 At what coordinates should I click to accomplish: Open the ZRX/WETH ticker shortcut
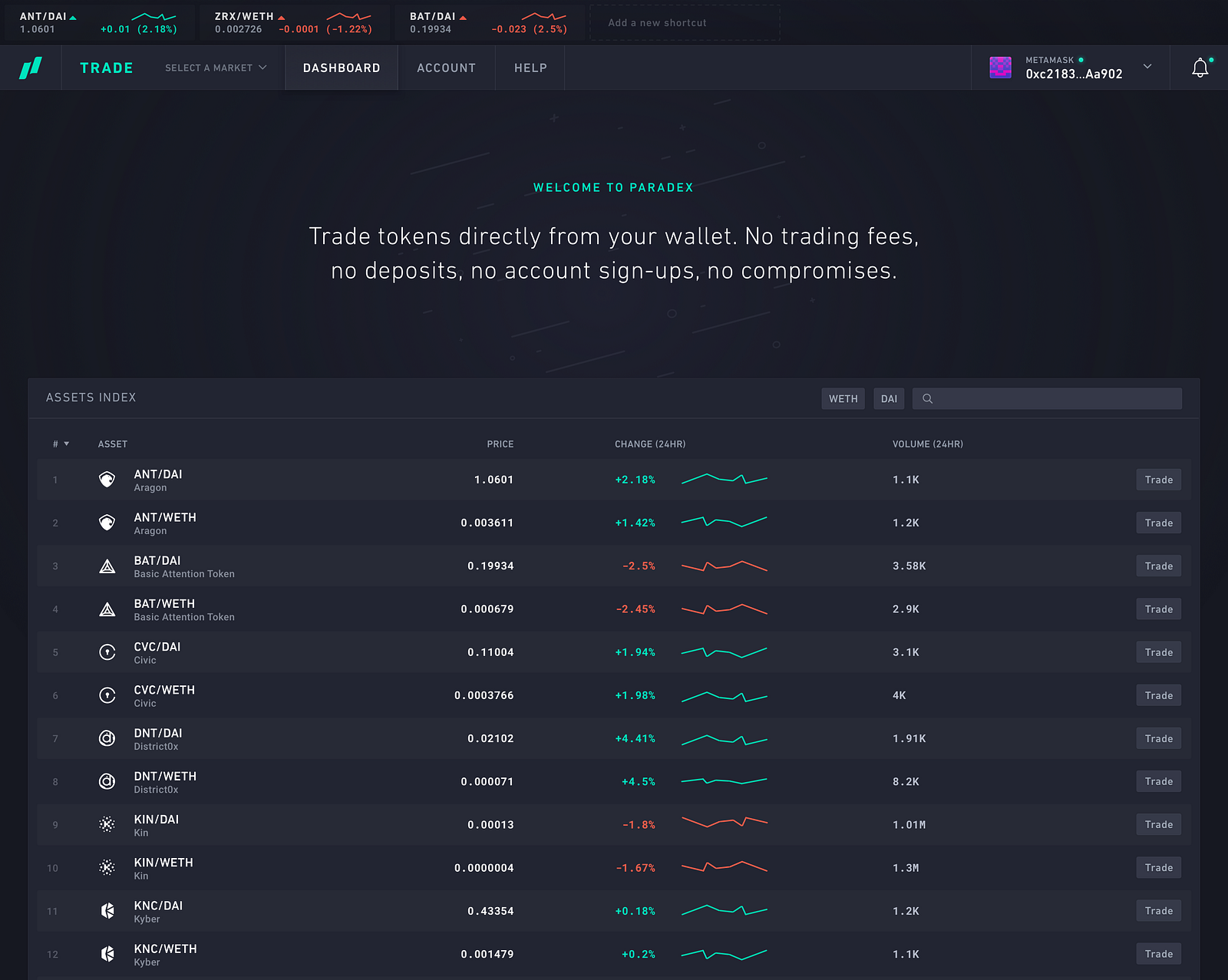(x=294, y=22)
